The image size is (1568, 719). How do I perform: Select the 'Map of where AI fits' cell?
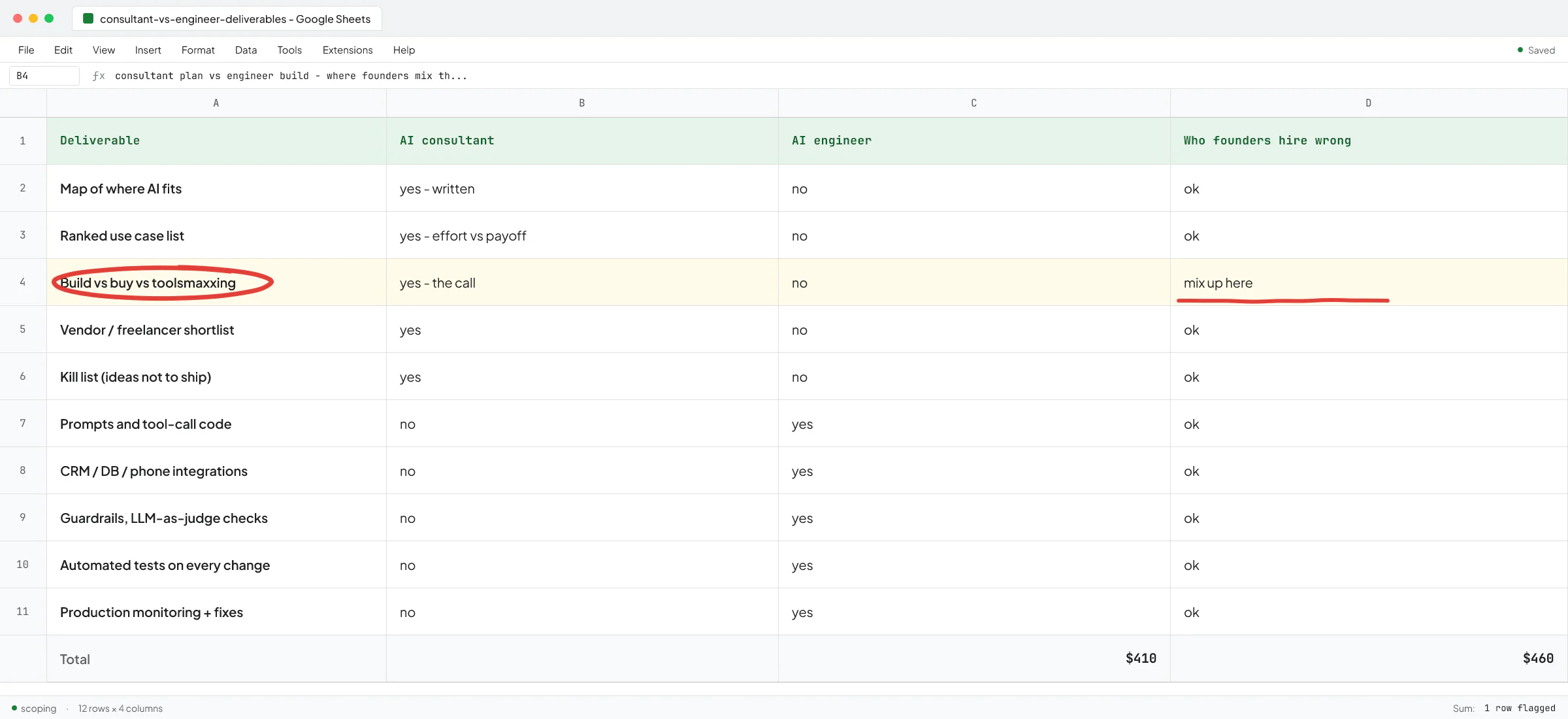click(216, 188)
